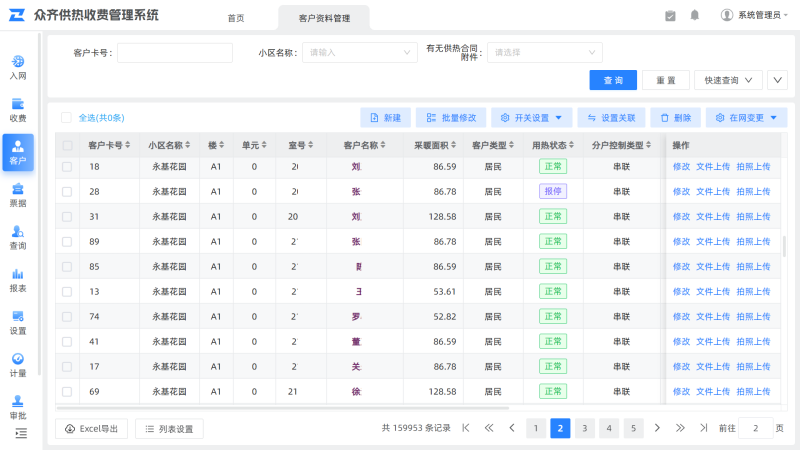Check the row with card number 85
The width and height of the screenshot is (800, 450).
point(67,267)
